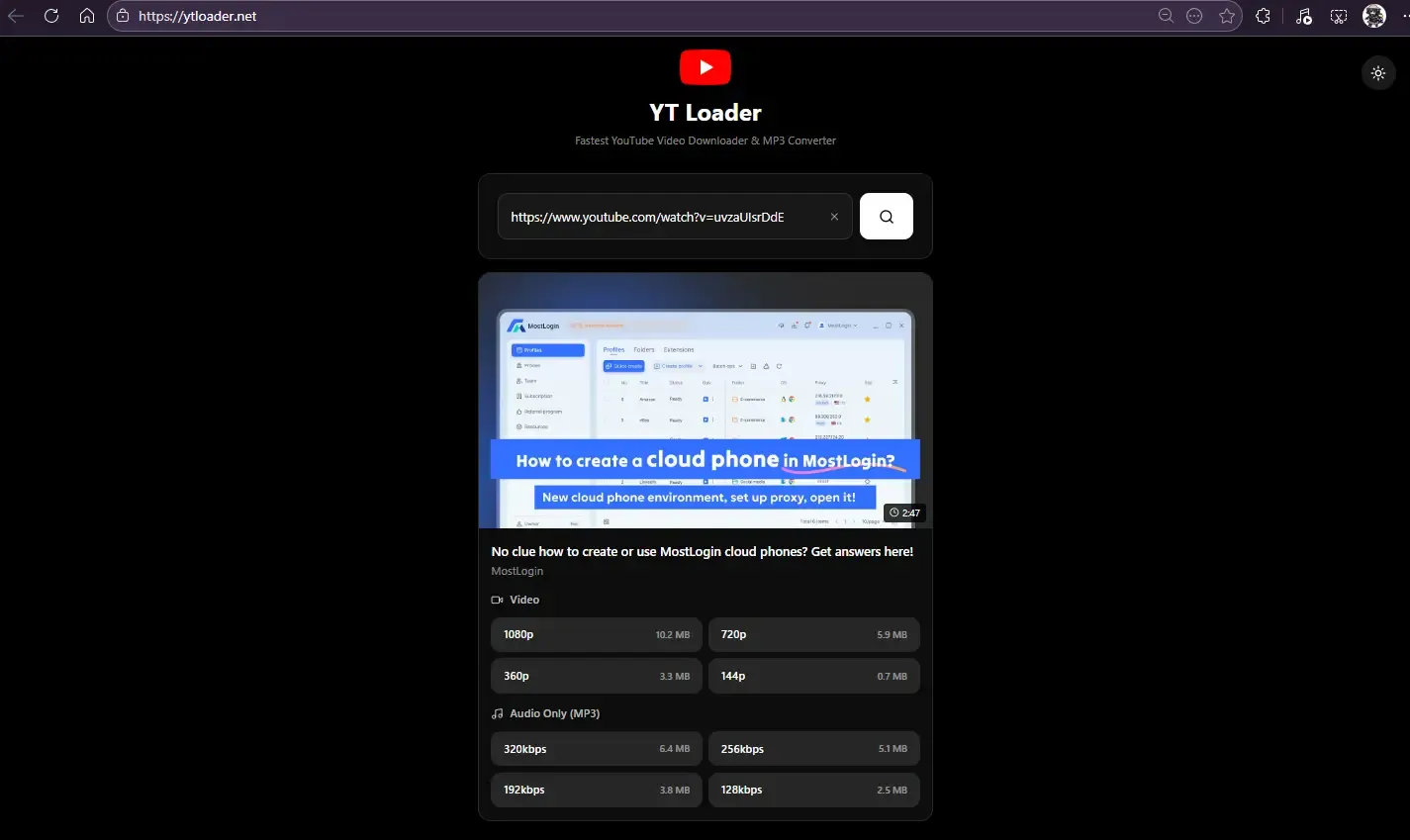Click the magnifier search button next to the URL box
Image resolution: width=1410 pixels, height=840 pixels.
(x=886, y=216)
